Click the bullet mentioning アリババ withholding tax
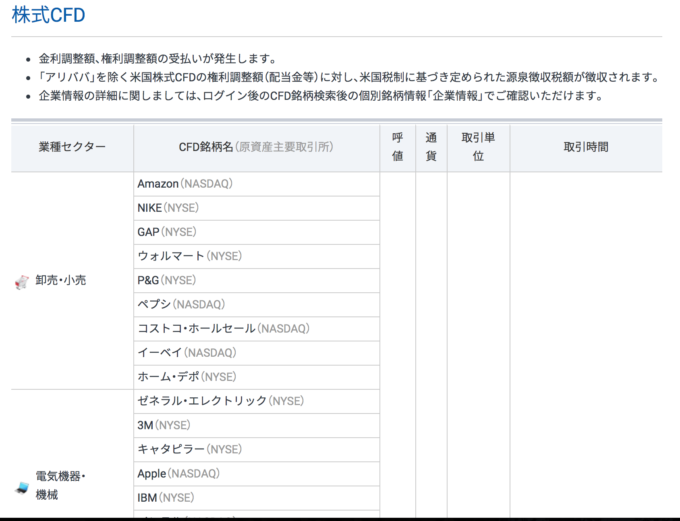This screenshot has height=521, width=680. click(350, 77)
